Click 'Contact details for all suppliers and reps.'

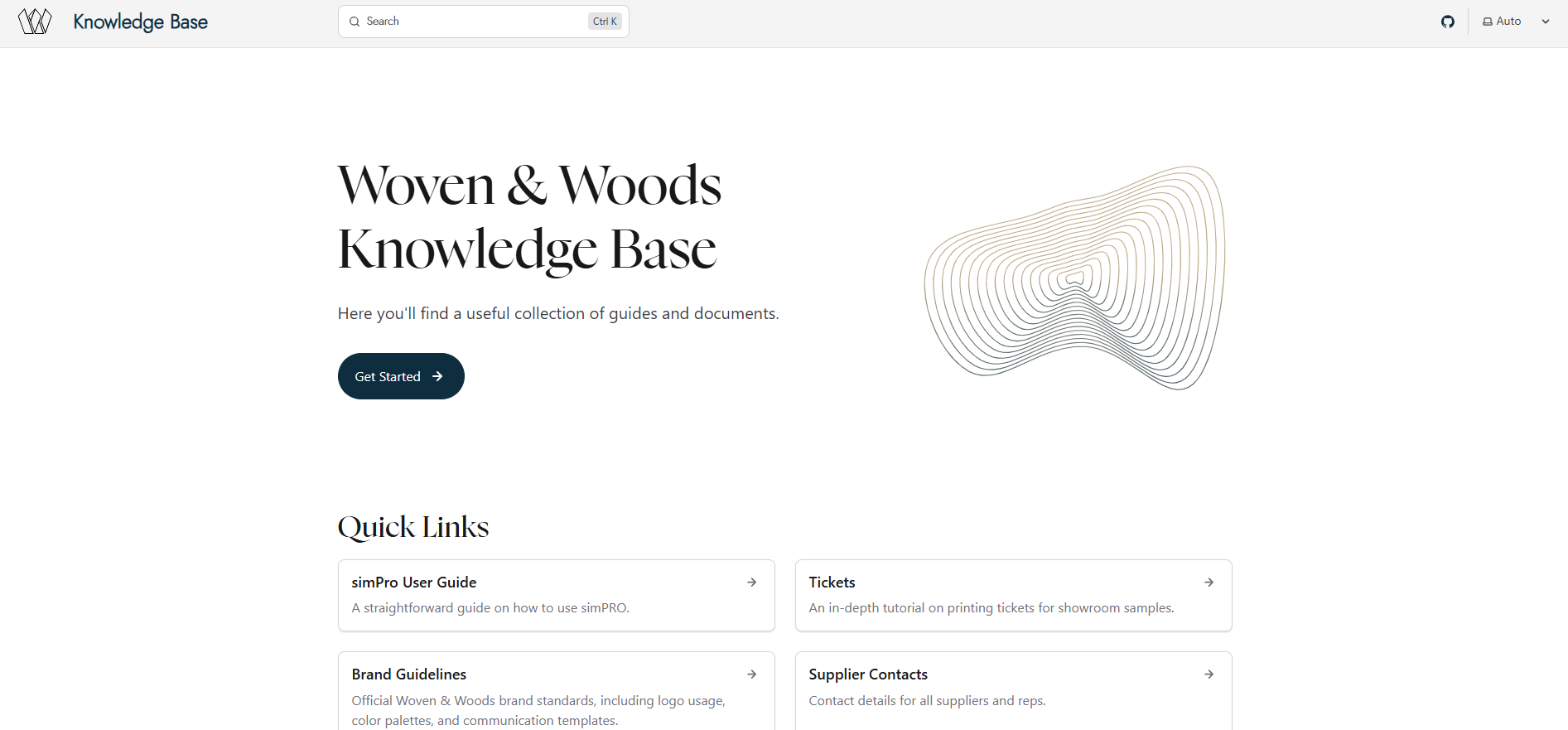click(x=927, y=701)
